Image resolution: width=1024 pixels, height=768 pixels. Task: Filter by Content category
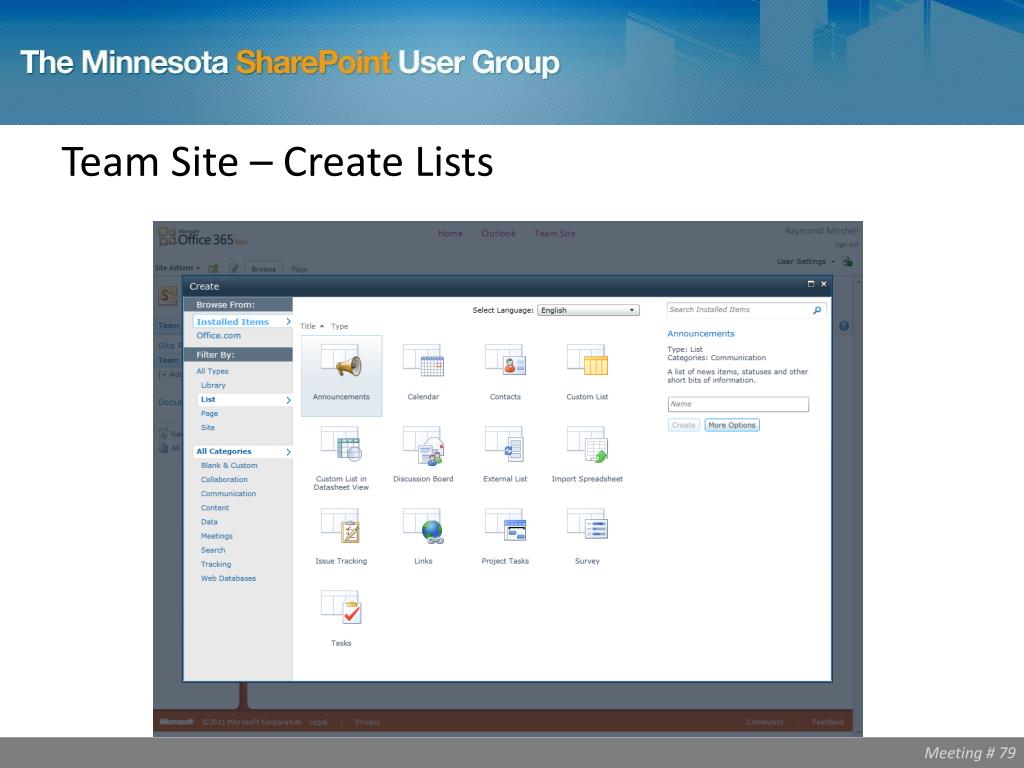(215, 507)
